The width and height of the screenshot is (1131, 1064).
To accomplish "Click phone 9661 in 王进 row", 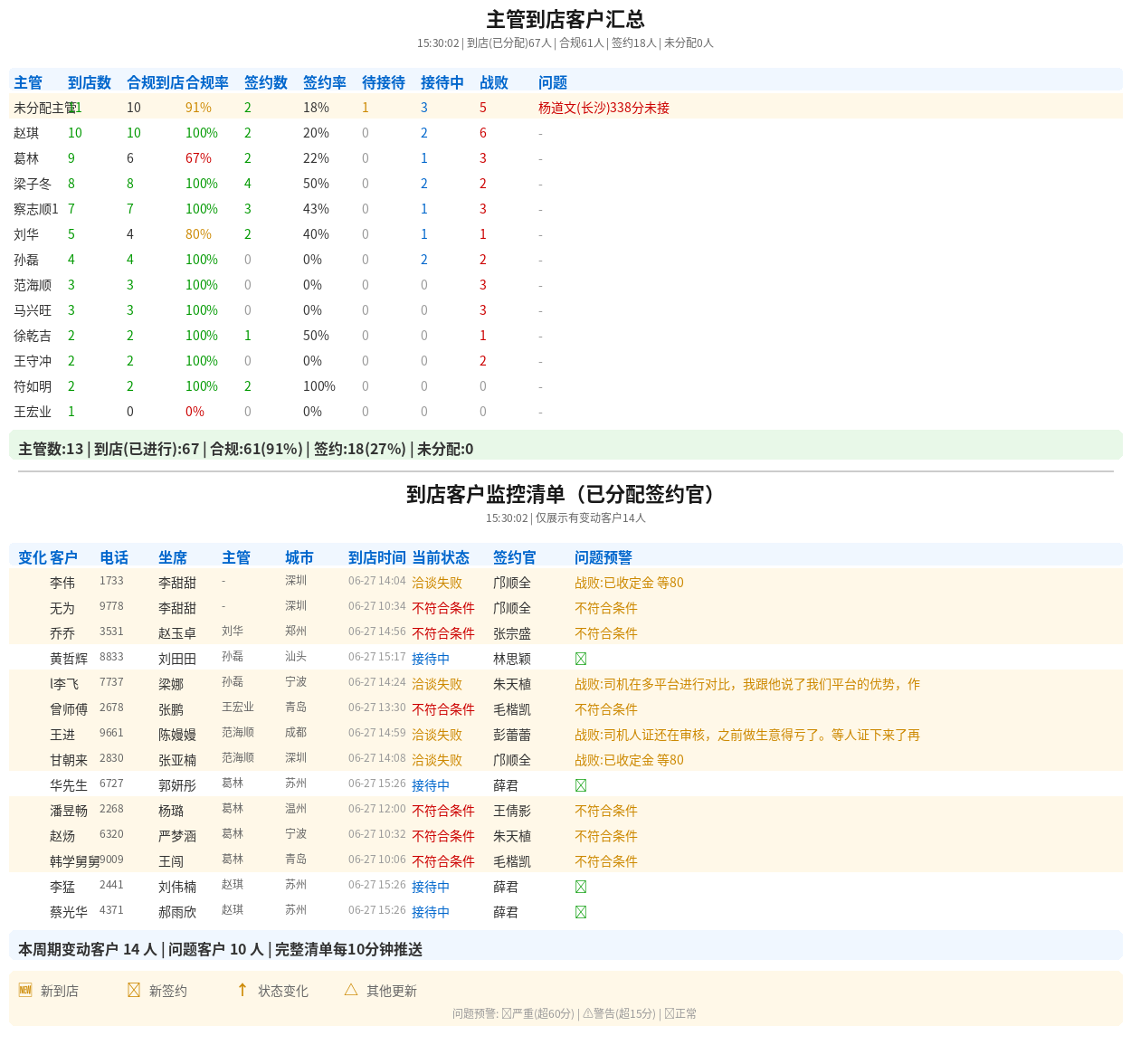I will point(111,733).
